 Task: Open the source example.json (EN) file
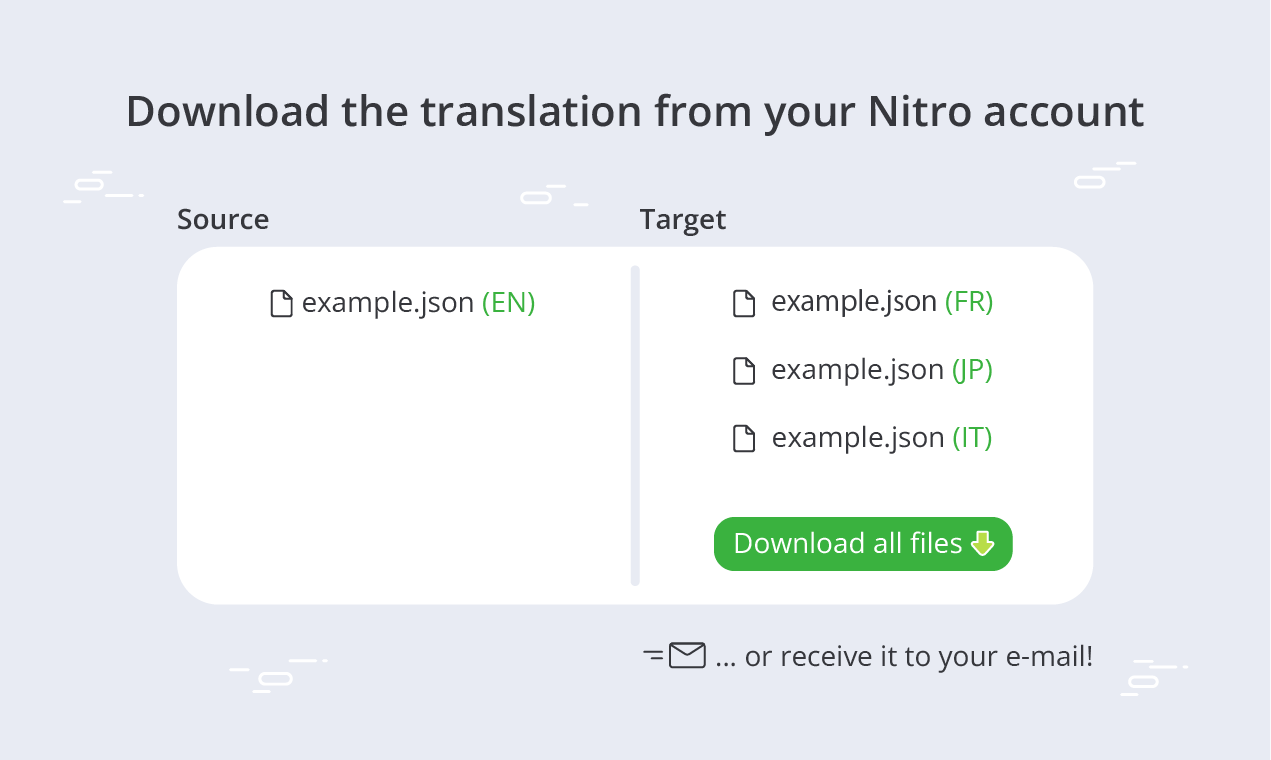click(x=403, y=303)
